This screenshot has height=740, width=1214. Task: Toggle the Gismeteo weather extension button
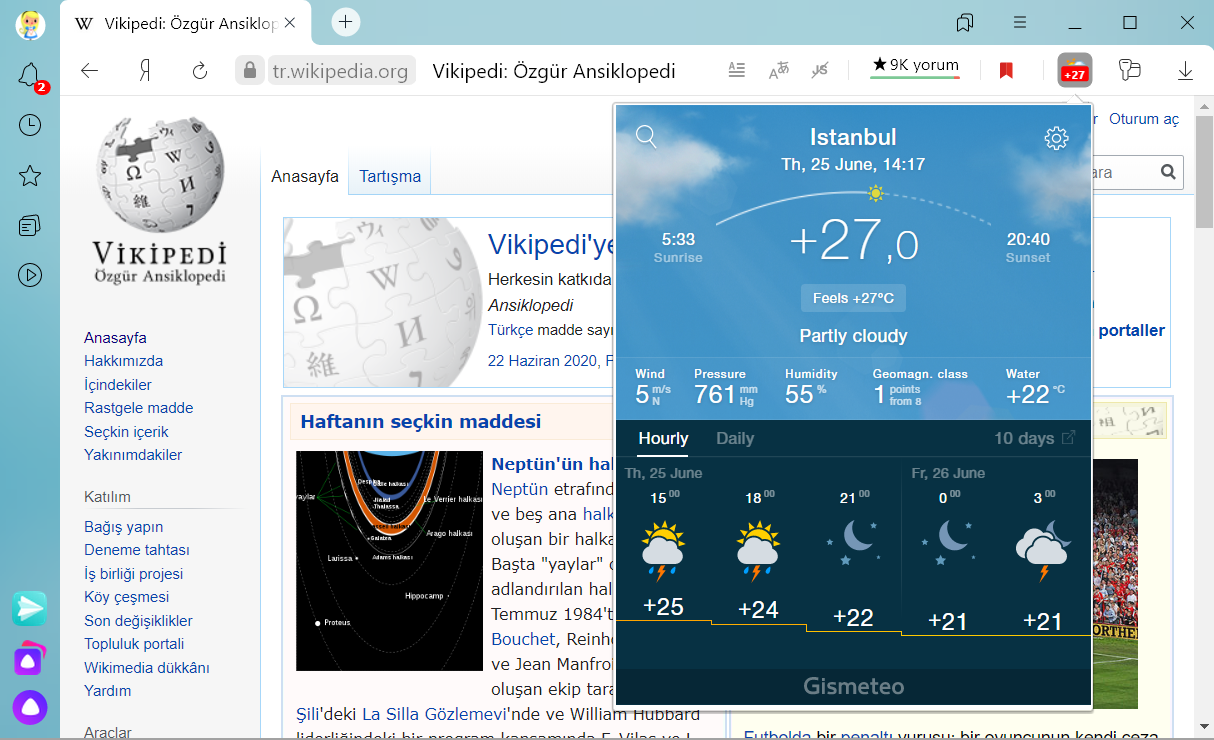click(1075, 70)
